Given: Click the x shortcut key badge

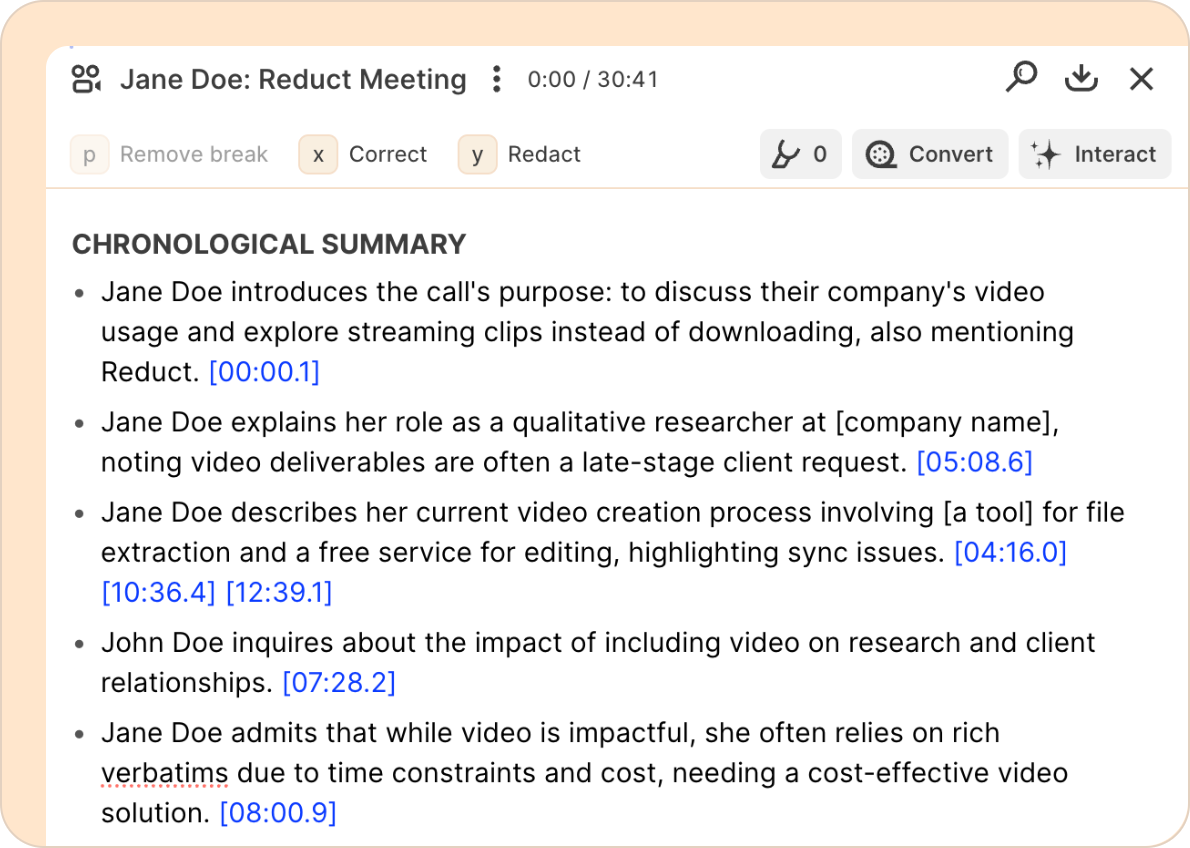Looking at the screenshot, I should [318, 155].
